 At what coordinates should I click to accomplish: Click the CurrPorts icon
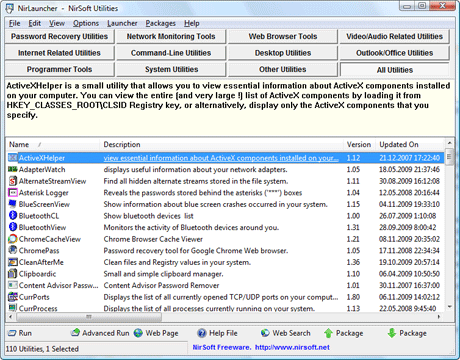(13, 297)
